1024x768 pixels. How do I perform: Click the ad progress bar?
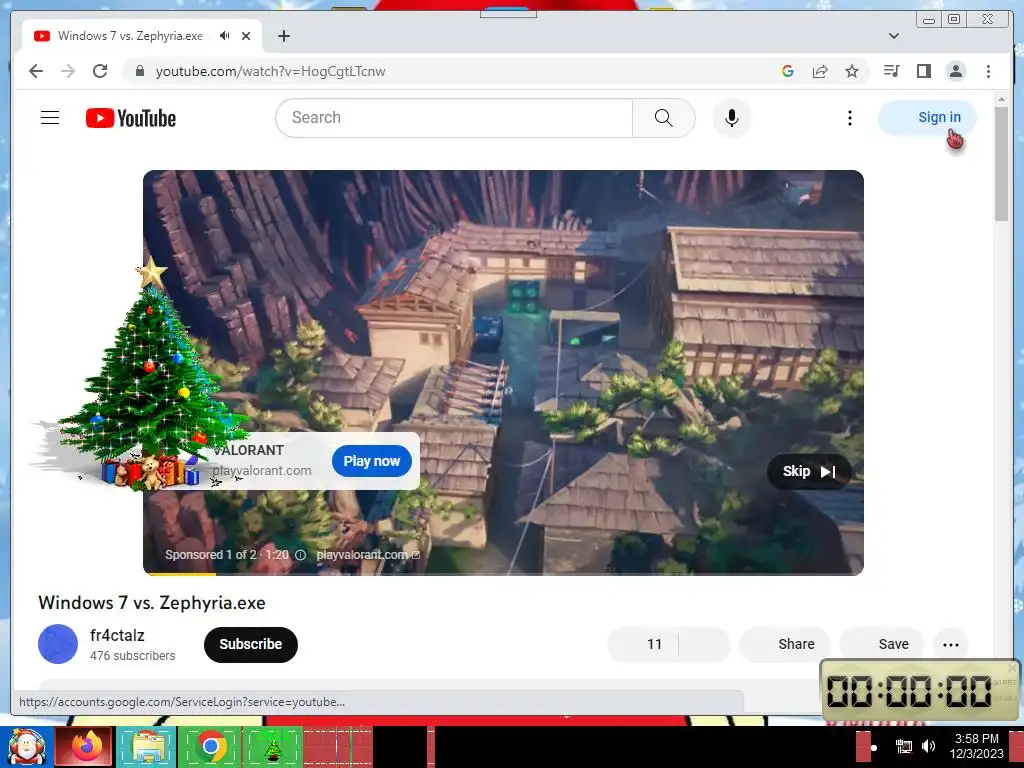(503, 573)
